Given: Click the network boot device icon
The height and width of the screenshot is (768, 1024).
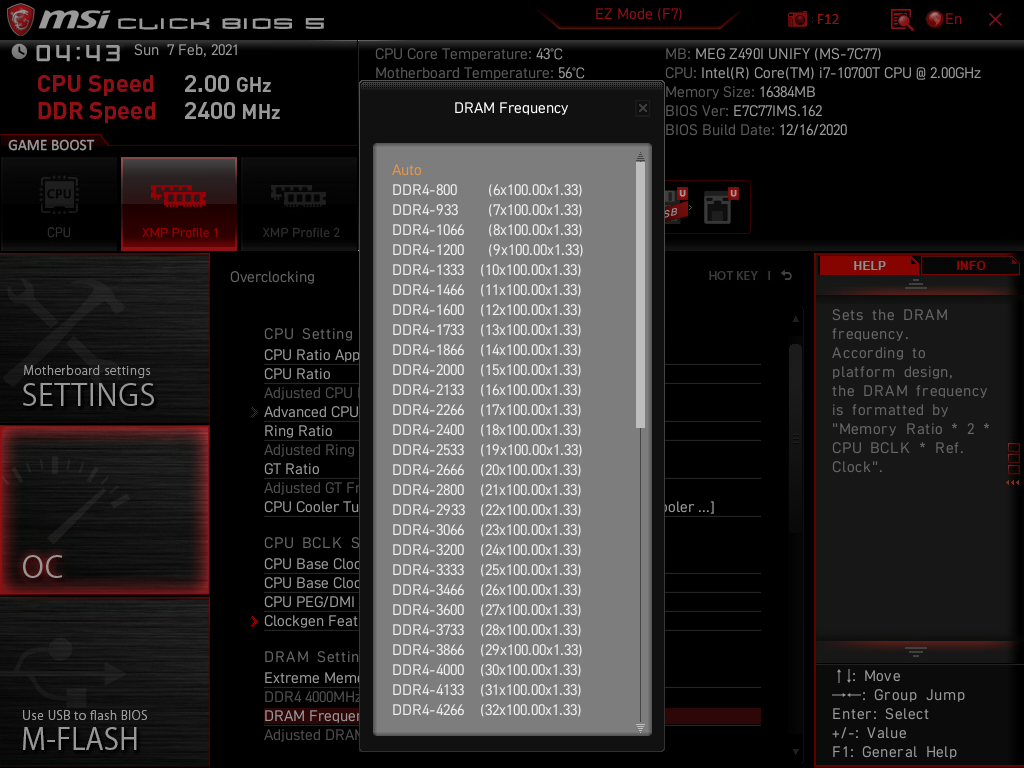Looking at the screenshot, I should (x=719, y=207).
